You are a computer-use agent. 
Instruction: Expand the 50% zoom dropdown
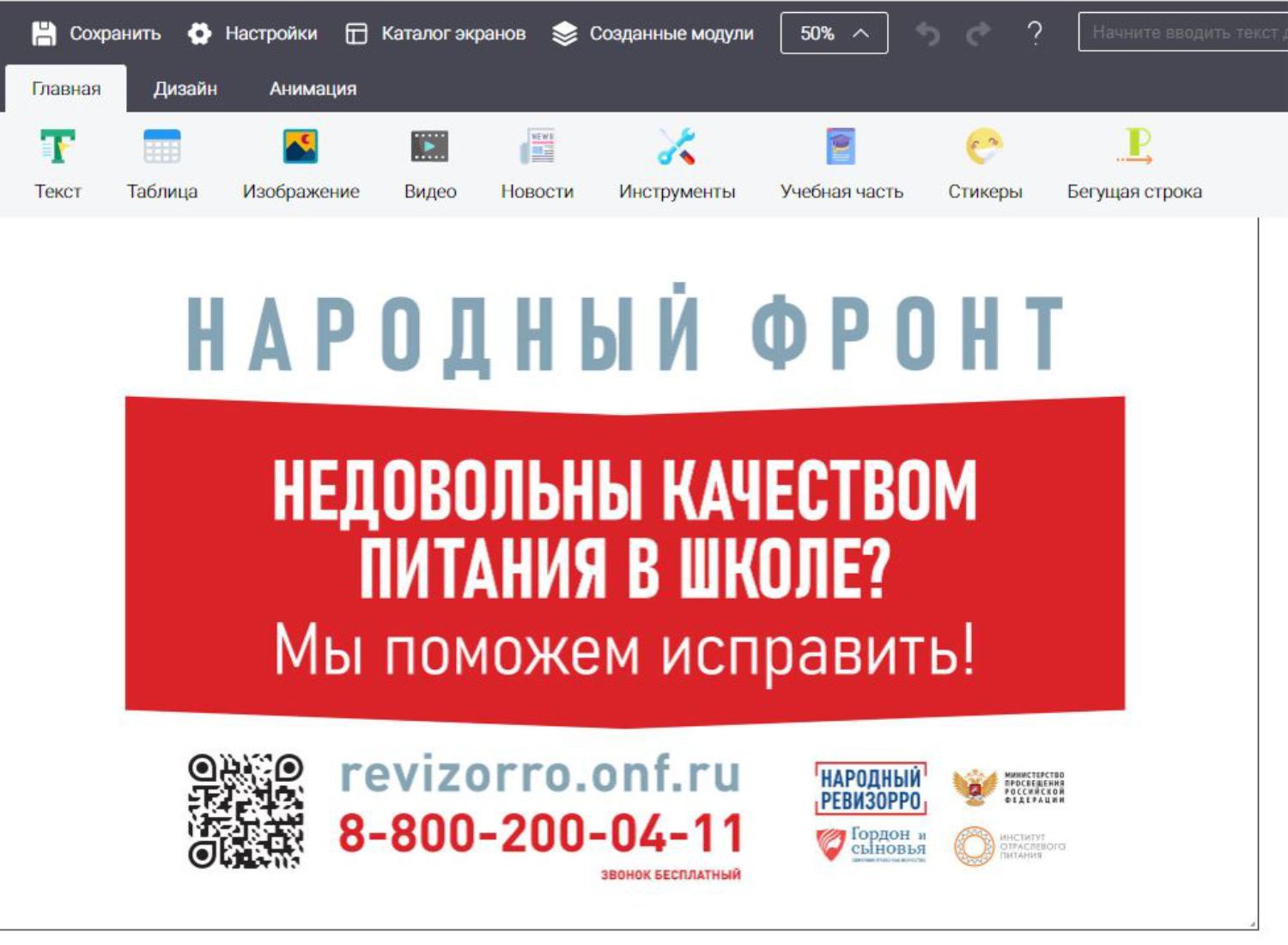pos(834,34)
